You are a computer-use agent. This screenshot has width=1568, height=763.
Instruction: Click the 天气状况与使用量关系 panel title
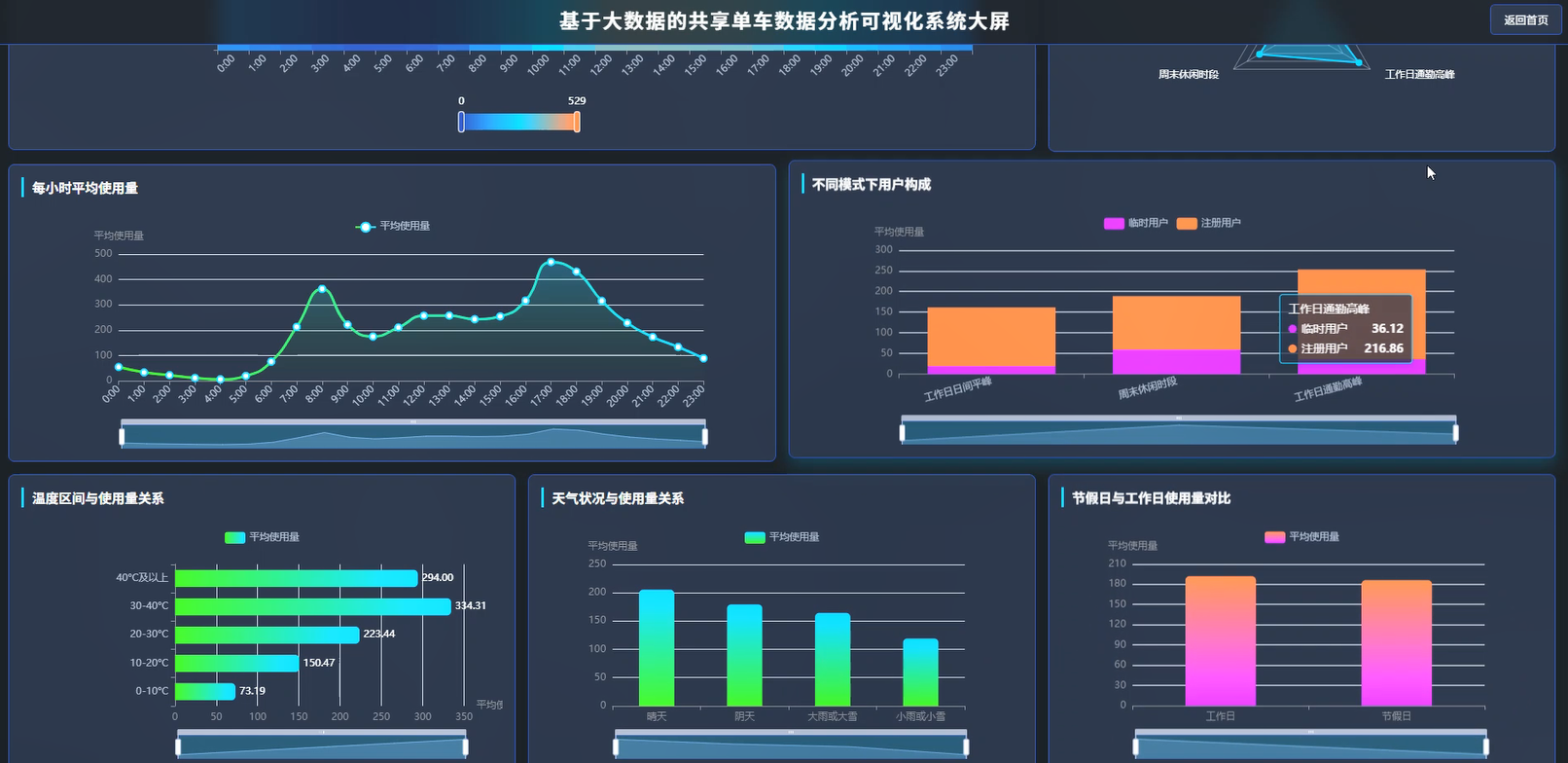[618, 498]
